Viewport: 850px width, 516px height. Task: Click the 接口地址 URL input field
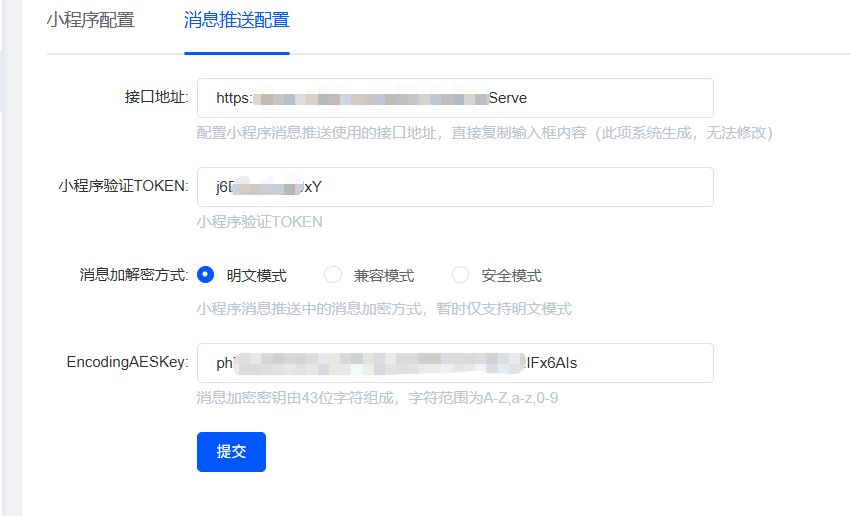click(455, 98)
